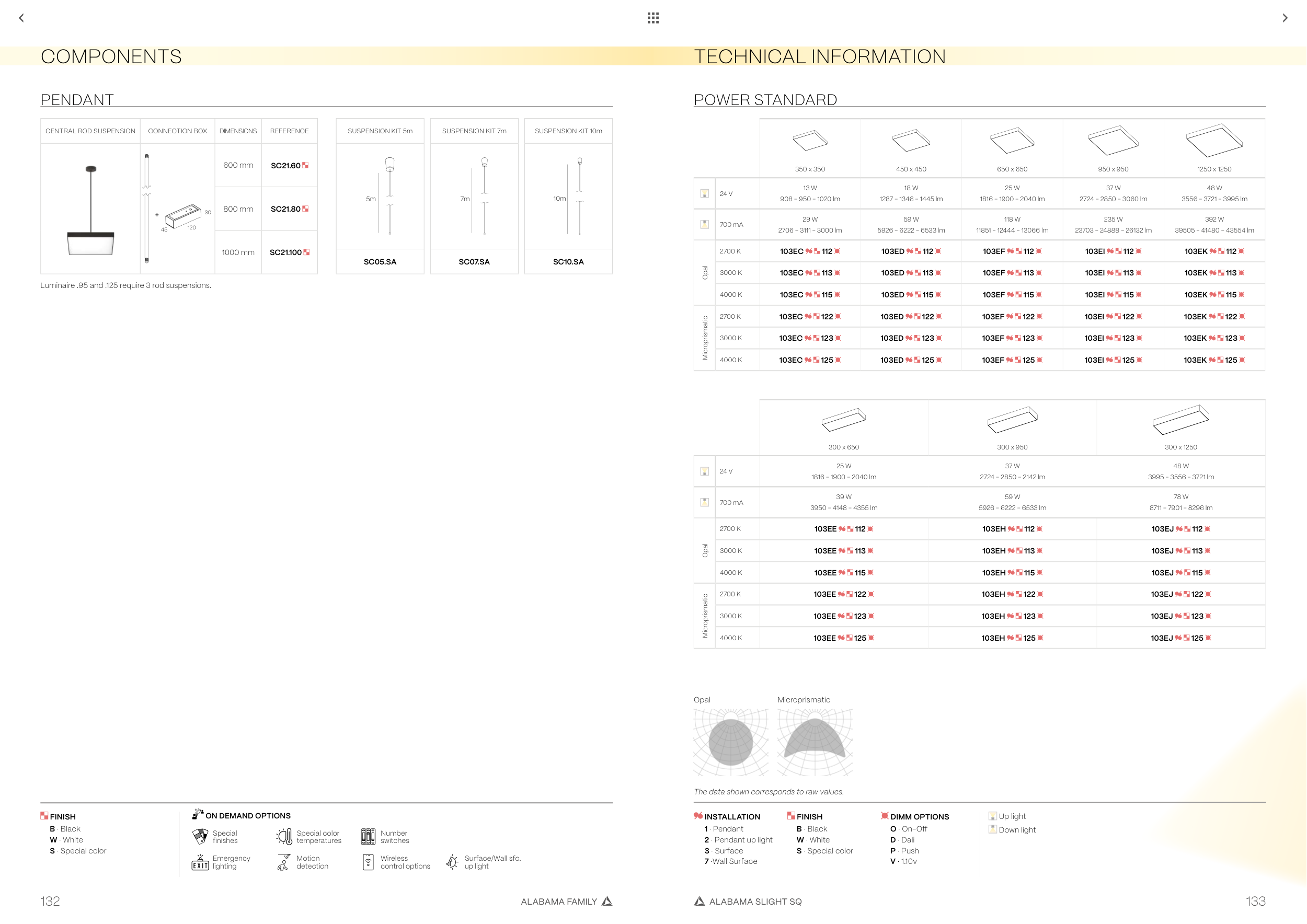Click the Special finishes icon
The image size is (1307, 924).
tap(200, 836)
